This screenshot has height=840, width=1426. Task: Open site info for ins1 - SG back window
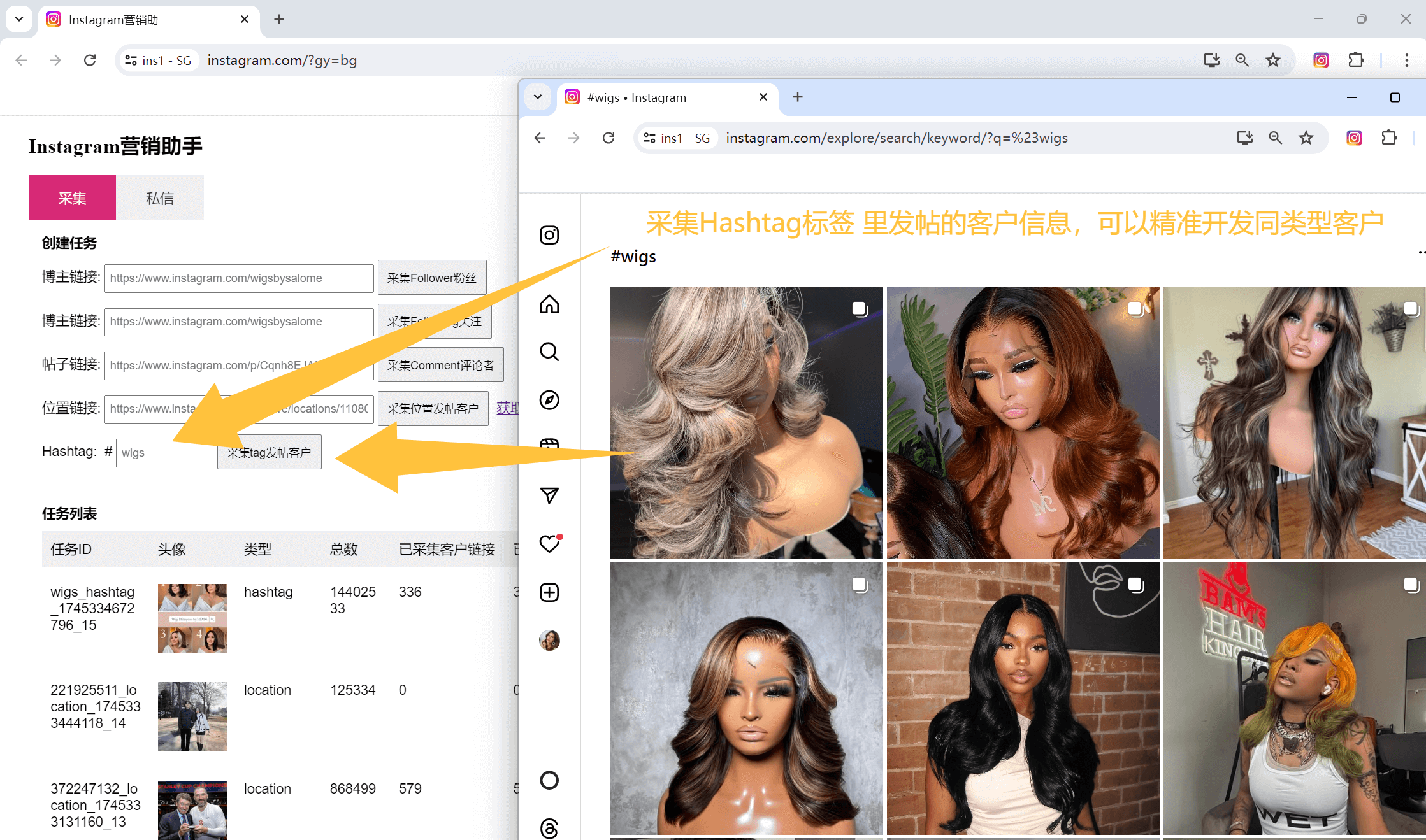[158, 60]
